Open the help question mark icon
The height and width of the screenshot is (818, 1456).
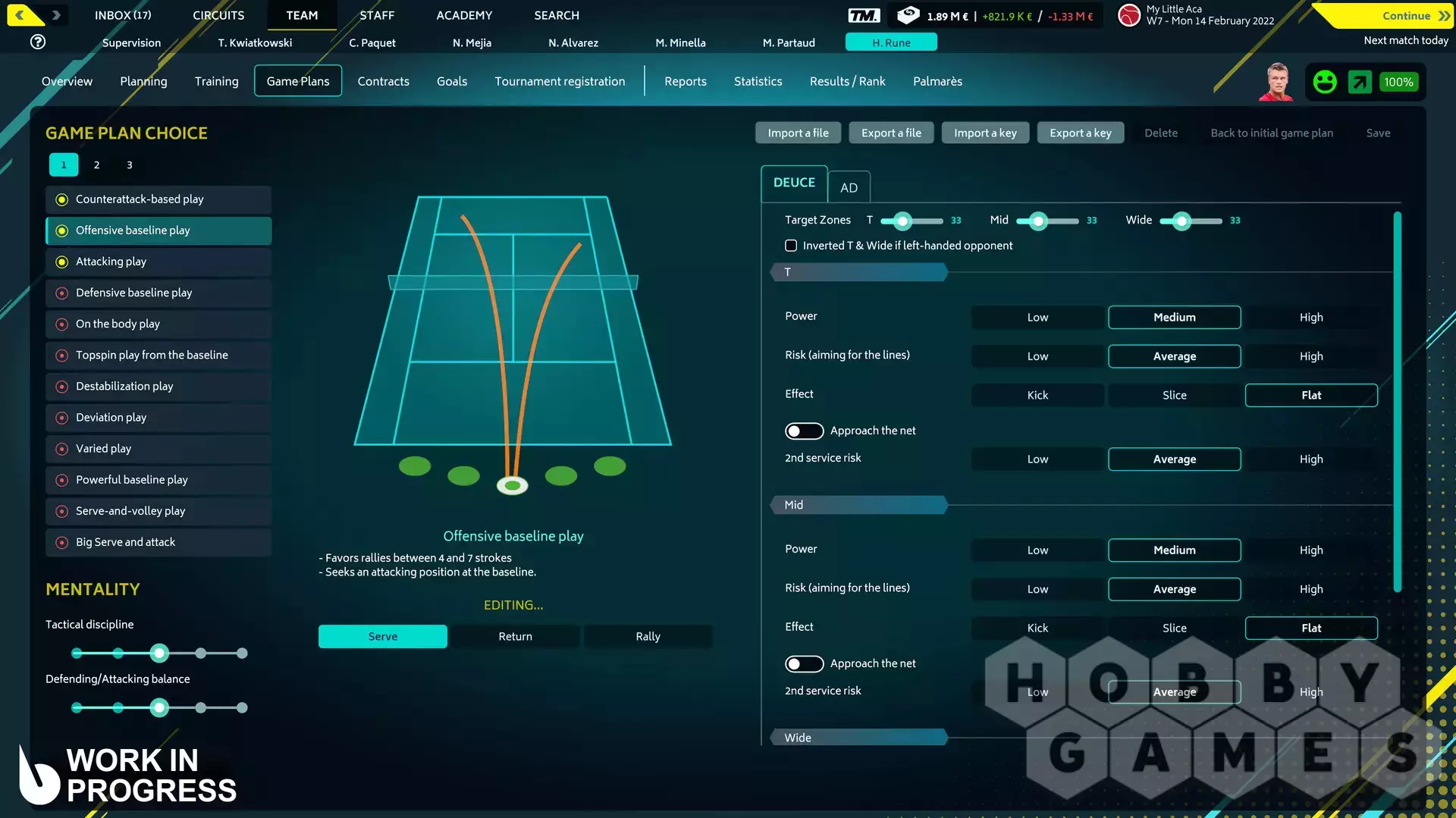38,42
